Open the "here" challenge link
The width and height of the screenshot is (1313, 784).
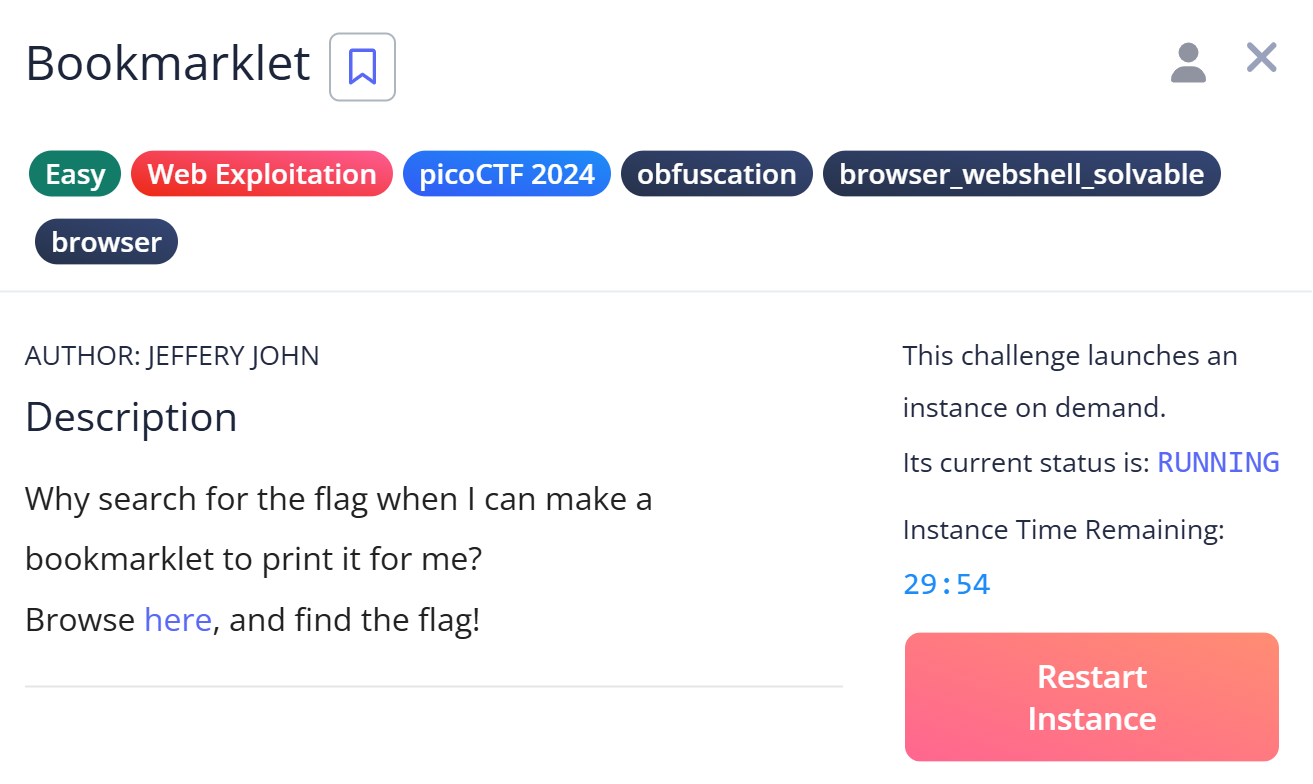(178, 620)
